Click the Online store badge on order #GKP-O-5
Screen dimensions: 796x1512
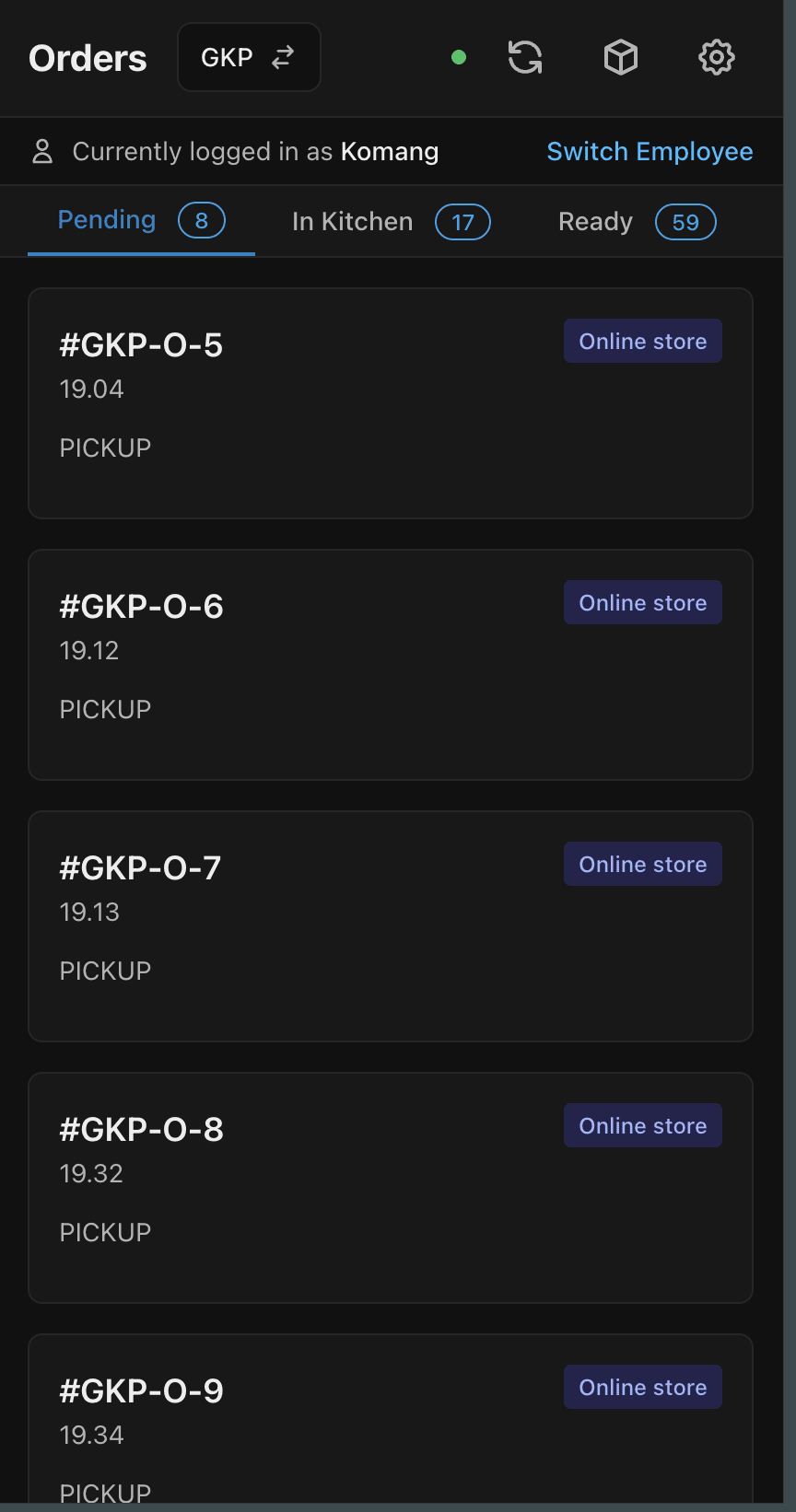click(642, 341)
